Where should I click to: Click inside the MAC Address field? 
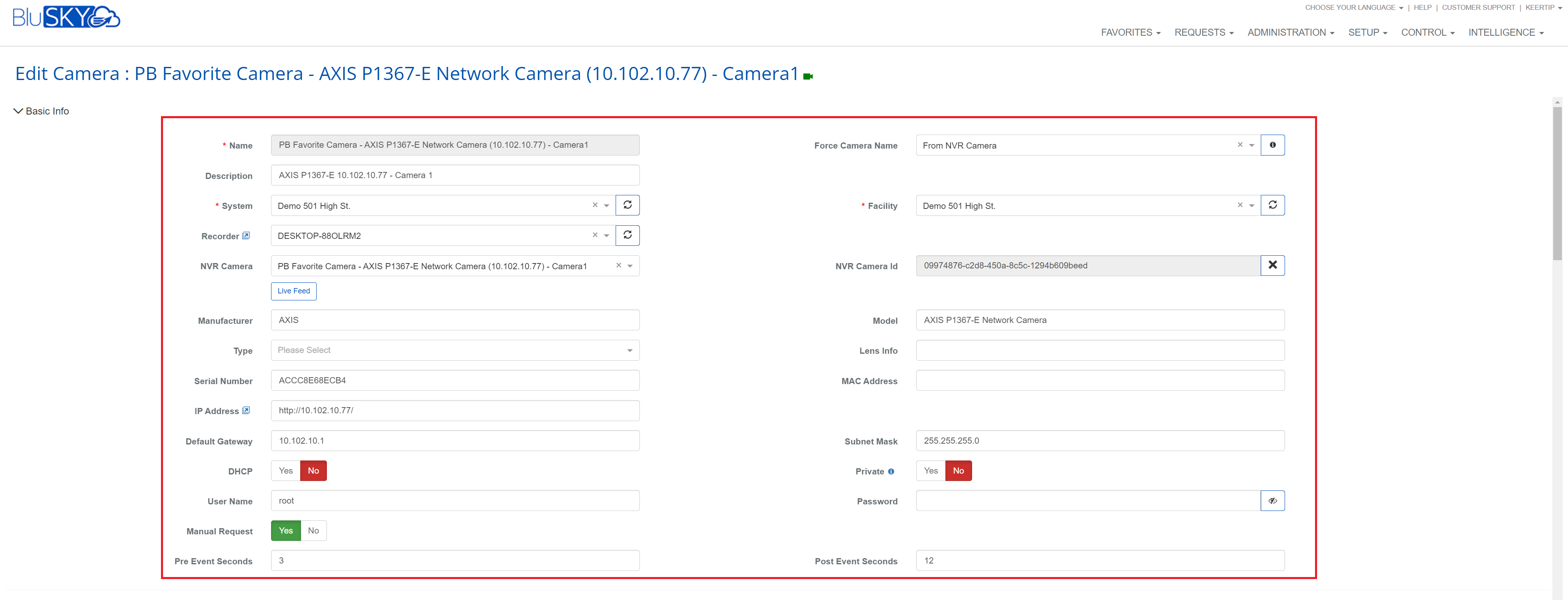(1099, 380)
